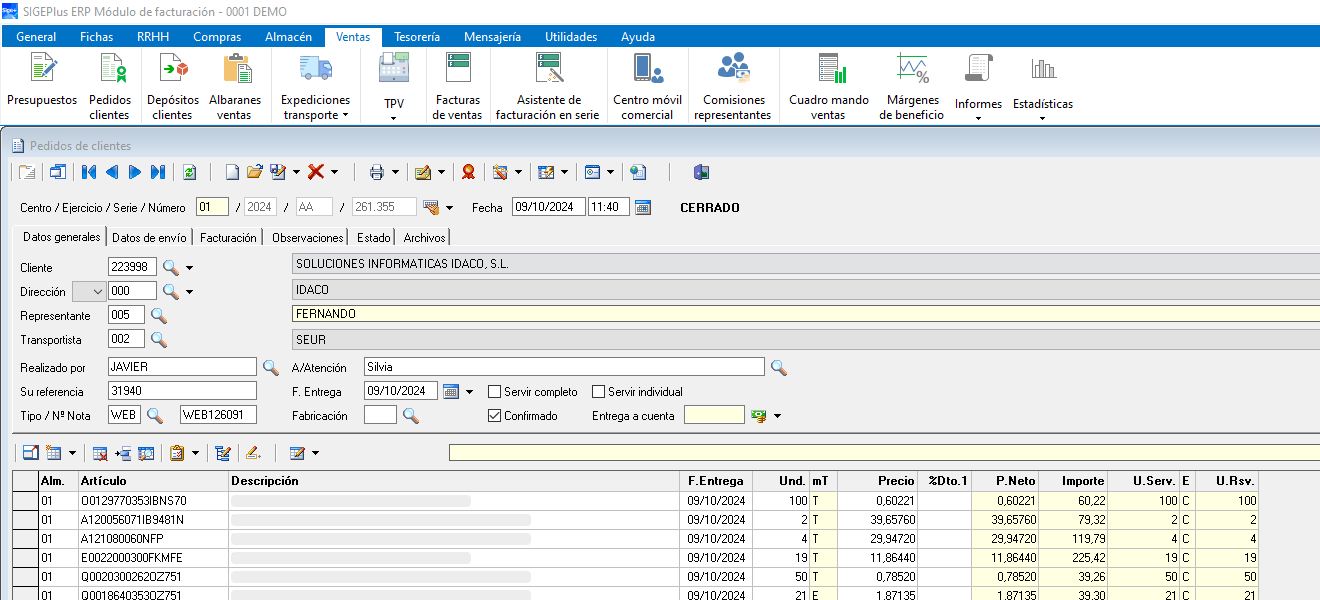Search Transportista with magnifier icon
Screen dimensions: 1320x600
[158, 340]
